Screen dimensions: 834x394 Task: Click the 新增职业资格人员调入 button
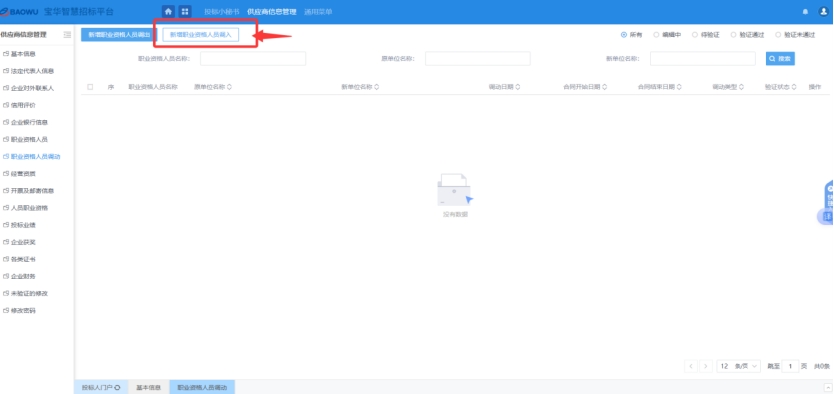[201, 35]
